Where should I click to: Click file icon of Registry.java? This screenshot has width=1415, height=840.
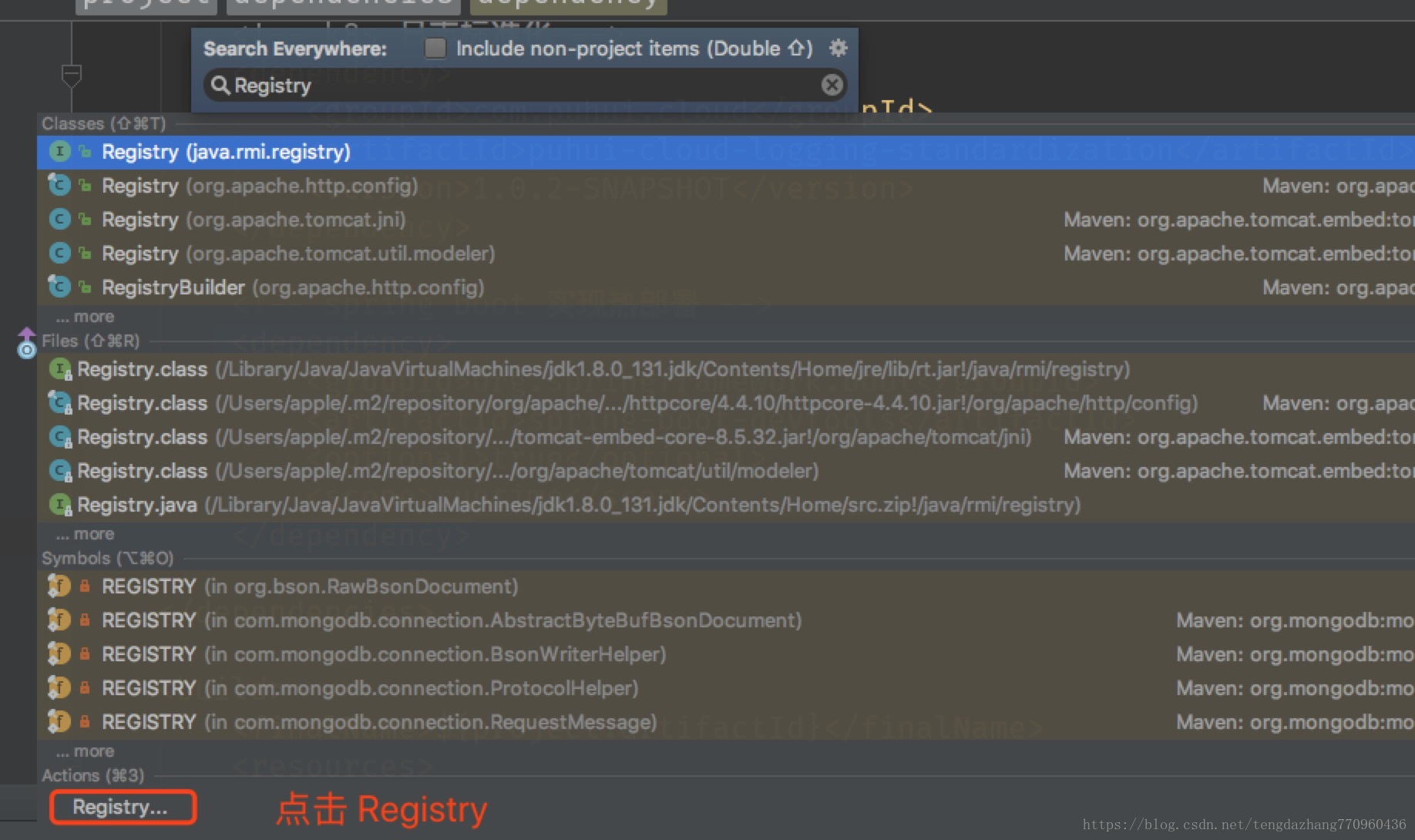coord(61,506)
